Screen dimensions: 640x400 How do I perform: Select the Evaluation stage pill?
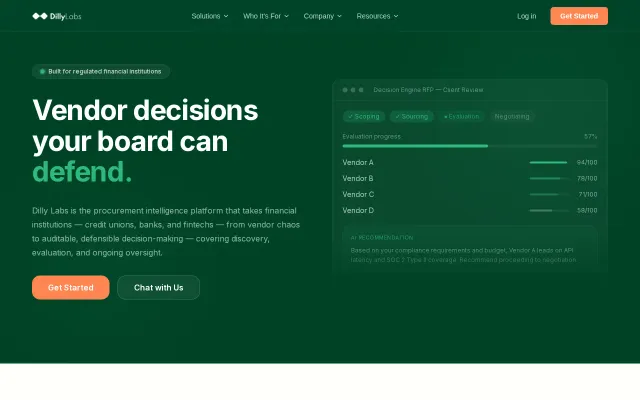(x=462, y=116)
